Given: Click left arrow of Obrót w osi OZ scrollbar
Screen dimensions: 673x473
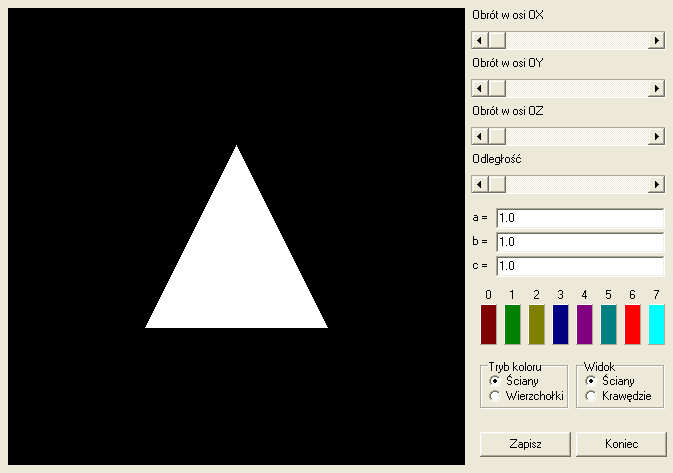Looking at the screenshot, I should (x=479, y=136).
